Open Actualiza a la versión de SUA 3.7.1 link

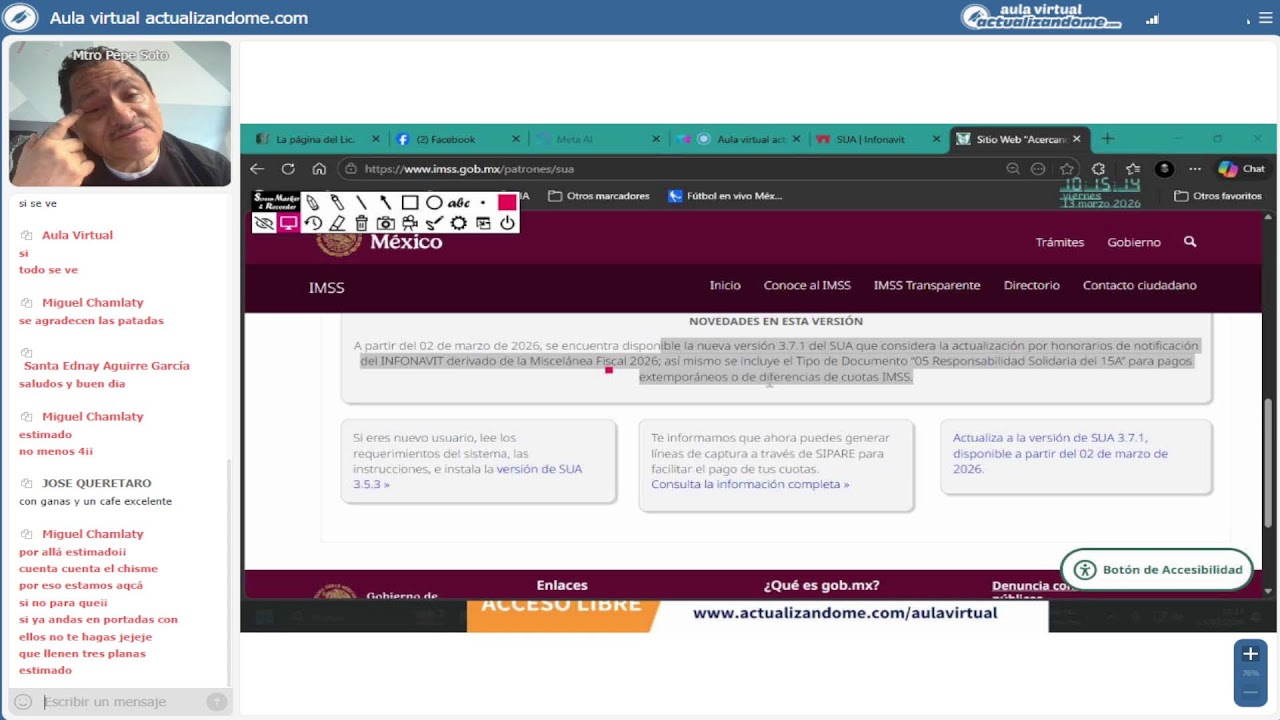(x=1060, y=453)
